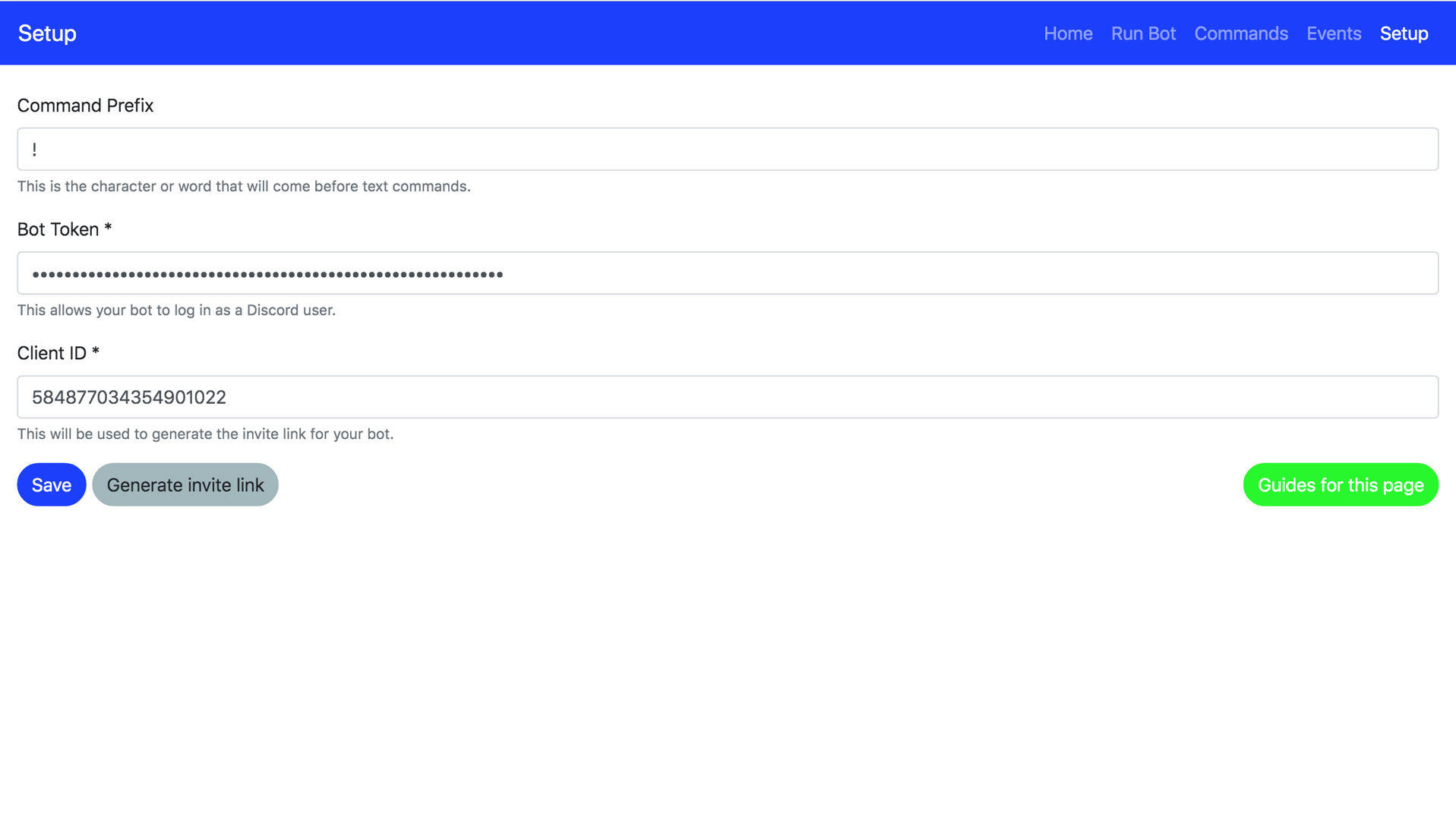
Task: Click into the masked Bot Token field
Action: coord(727,273)
